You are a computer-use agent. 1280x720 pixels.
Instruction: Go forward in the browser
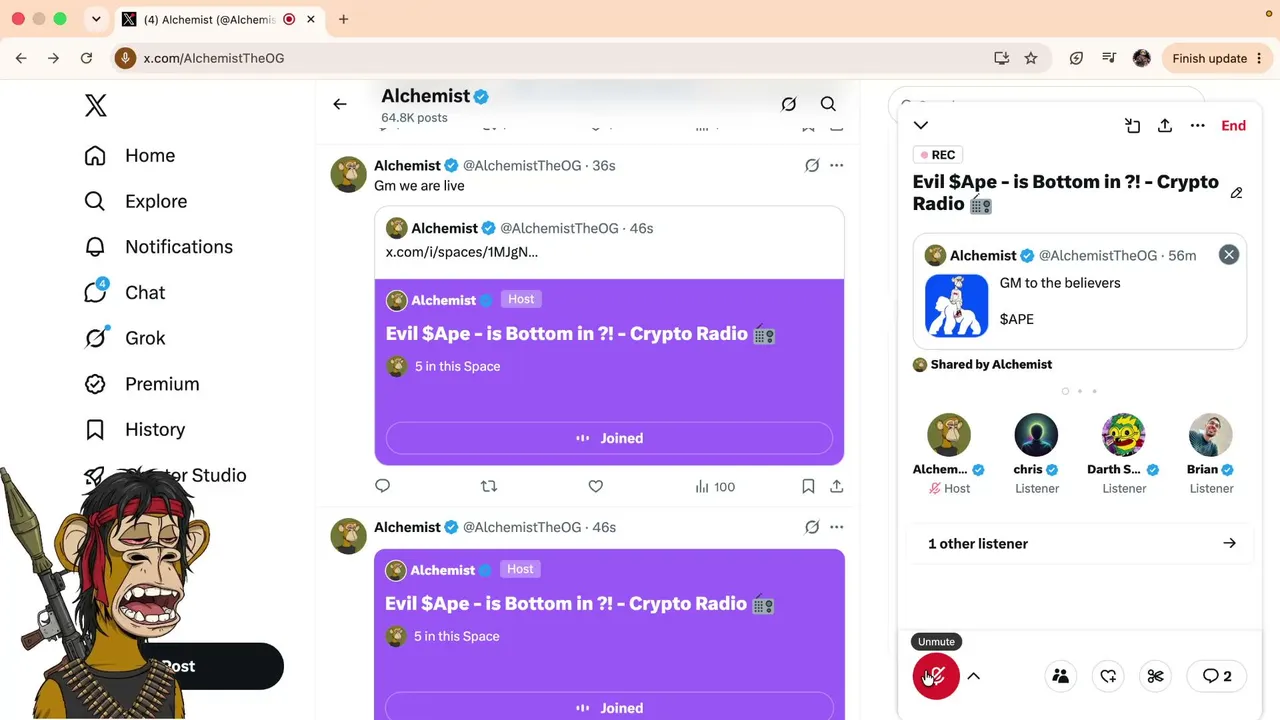coord(54,58)
